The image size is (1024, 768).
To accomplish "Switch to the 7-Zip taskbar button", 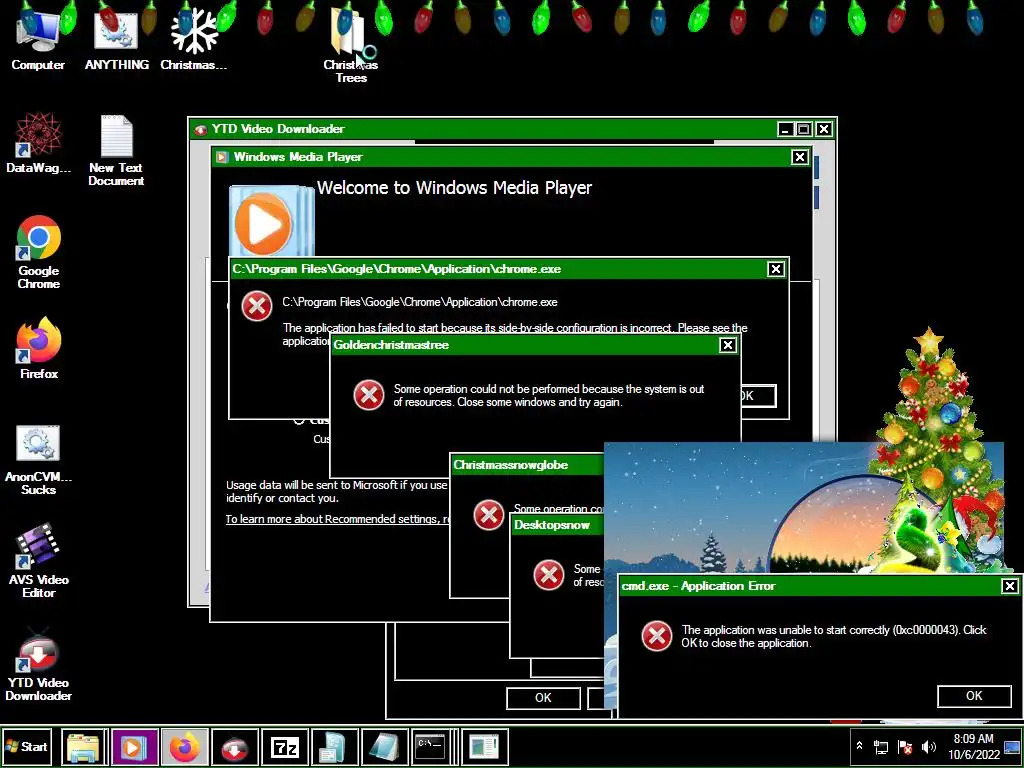I will (x=284, y=747).
